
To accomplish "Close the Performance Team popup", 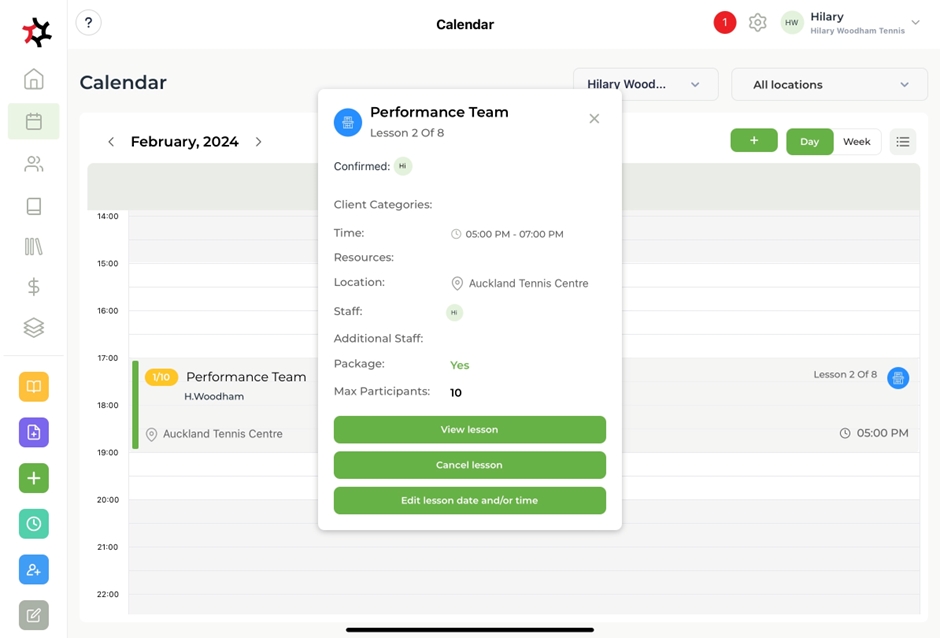I will 594,119.
